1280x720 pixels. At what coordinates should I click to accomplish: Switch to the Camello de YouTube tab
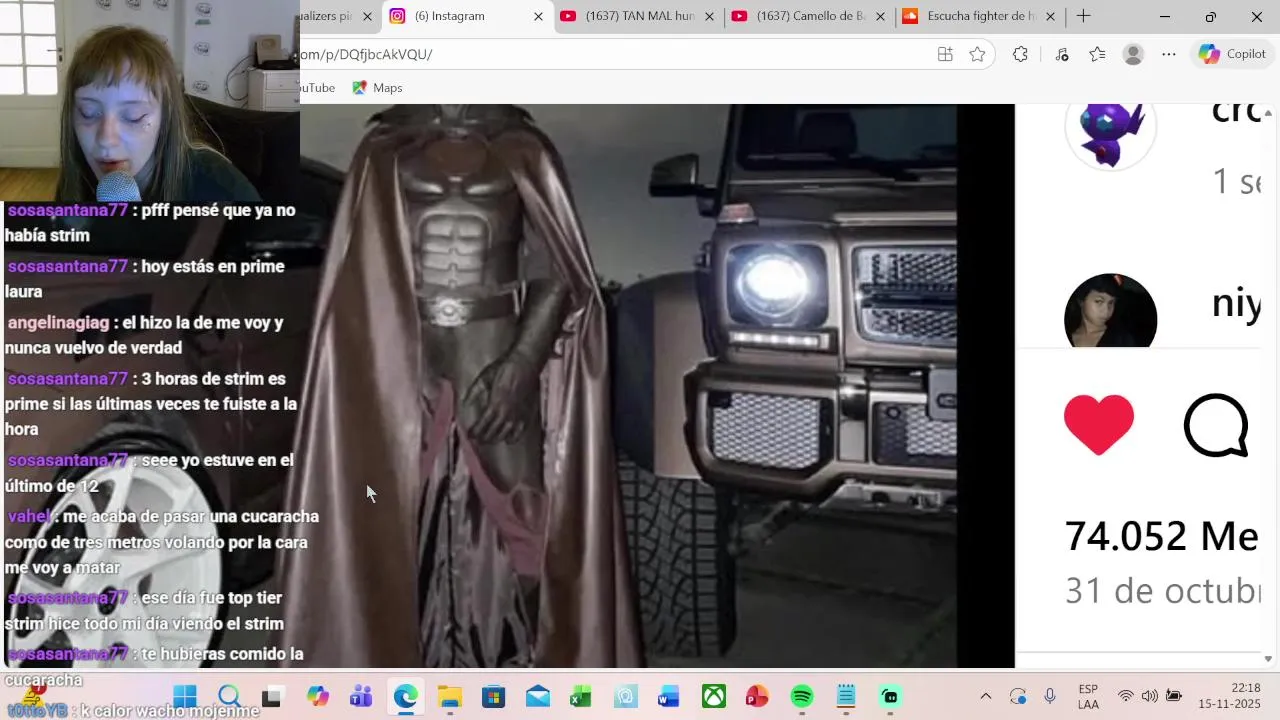(810, 16)
